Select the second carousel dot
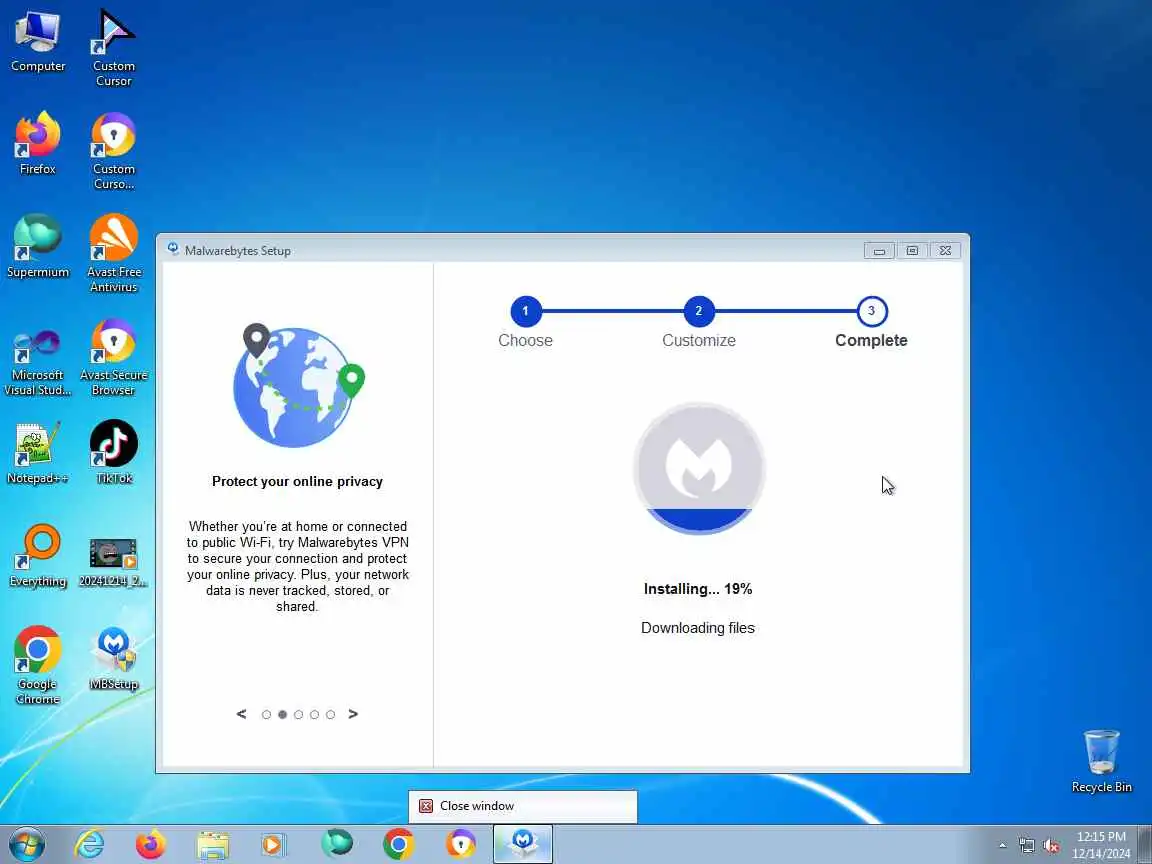 [282, 715]
